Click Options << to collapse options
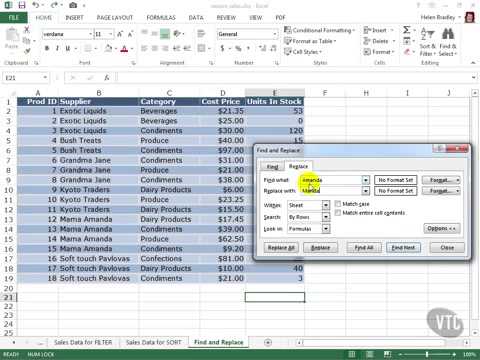480x360 pixels. [x=442, y=228]
